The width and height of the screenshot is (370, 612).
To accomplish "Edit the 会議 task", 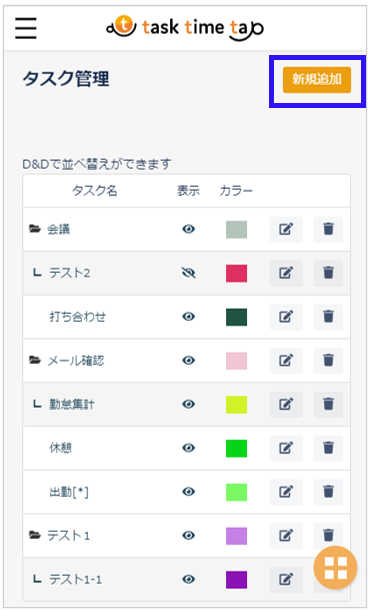I will tap(286, 229).
